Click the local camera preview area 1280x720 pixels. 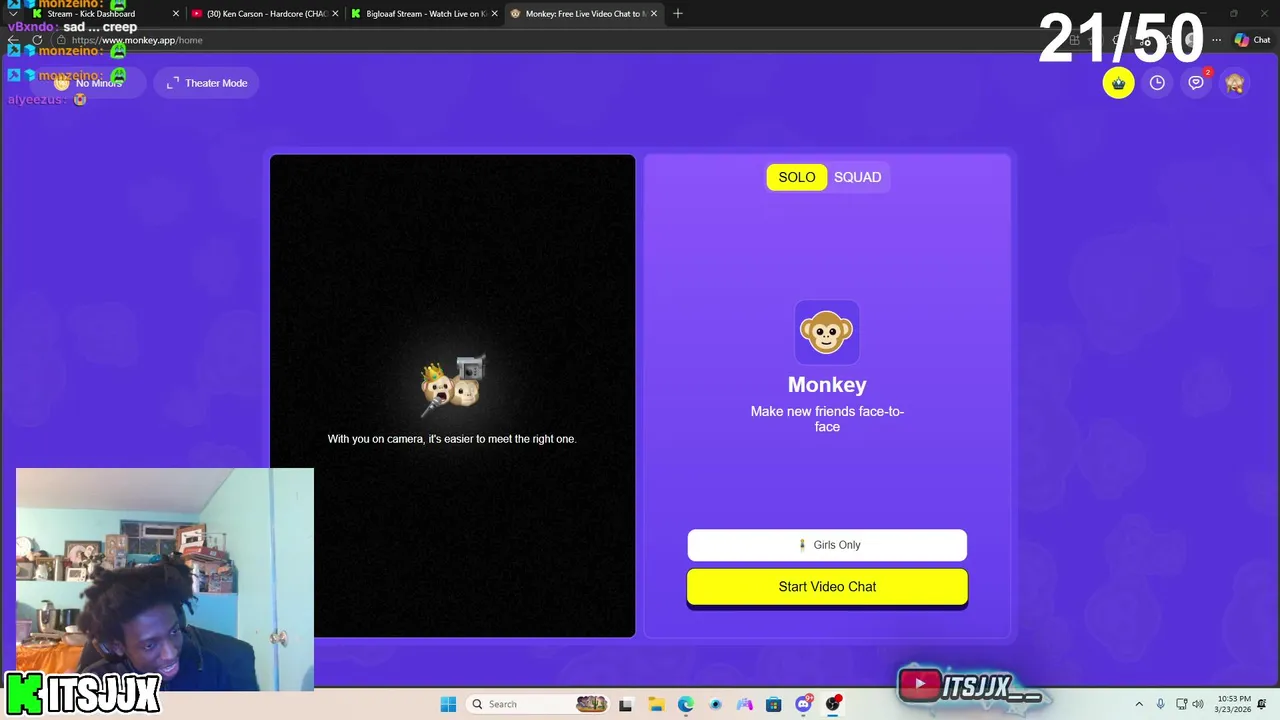click(452, 395)
